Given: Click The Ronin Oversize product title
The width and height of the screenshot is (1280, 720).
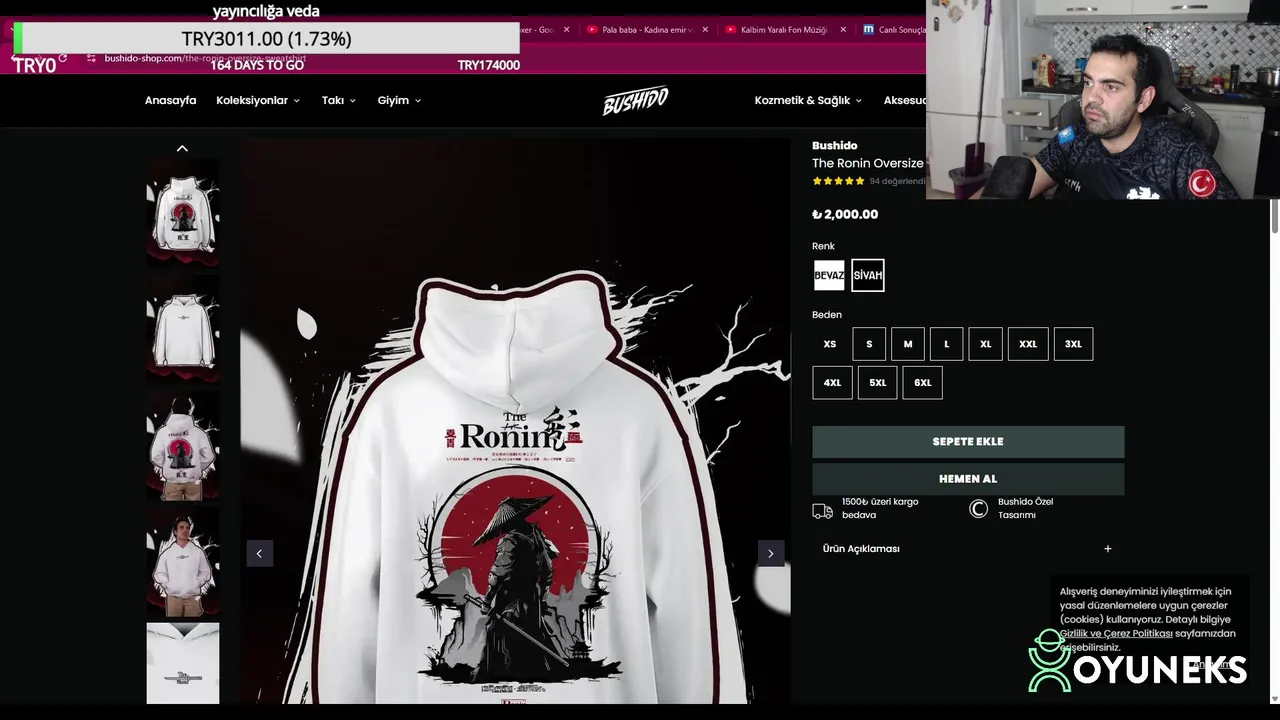Looking at the screenshot, I should [x=868, y=163].
